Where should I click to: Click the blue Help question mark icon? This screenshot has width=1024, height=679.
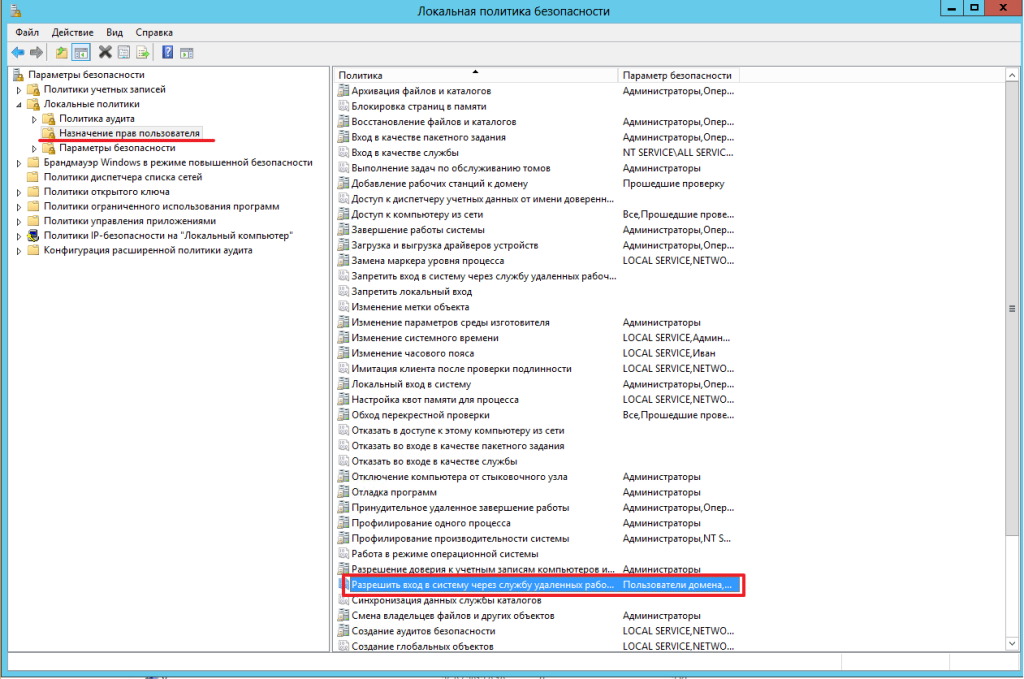(167, 53)
